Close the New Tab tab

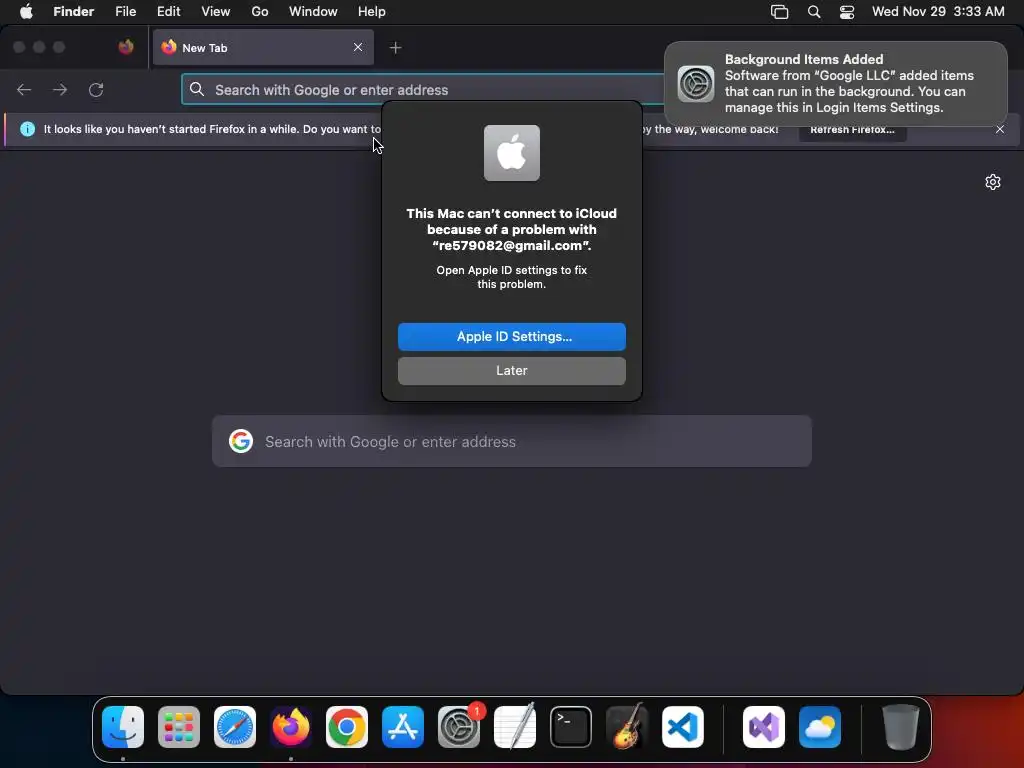coord(358,47)
